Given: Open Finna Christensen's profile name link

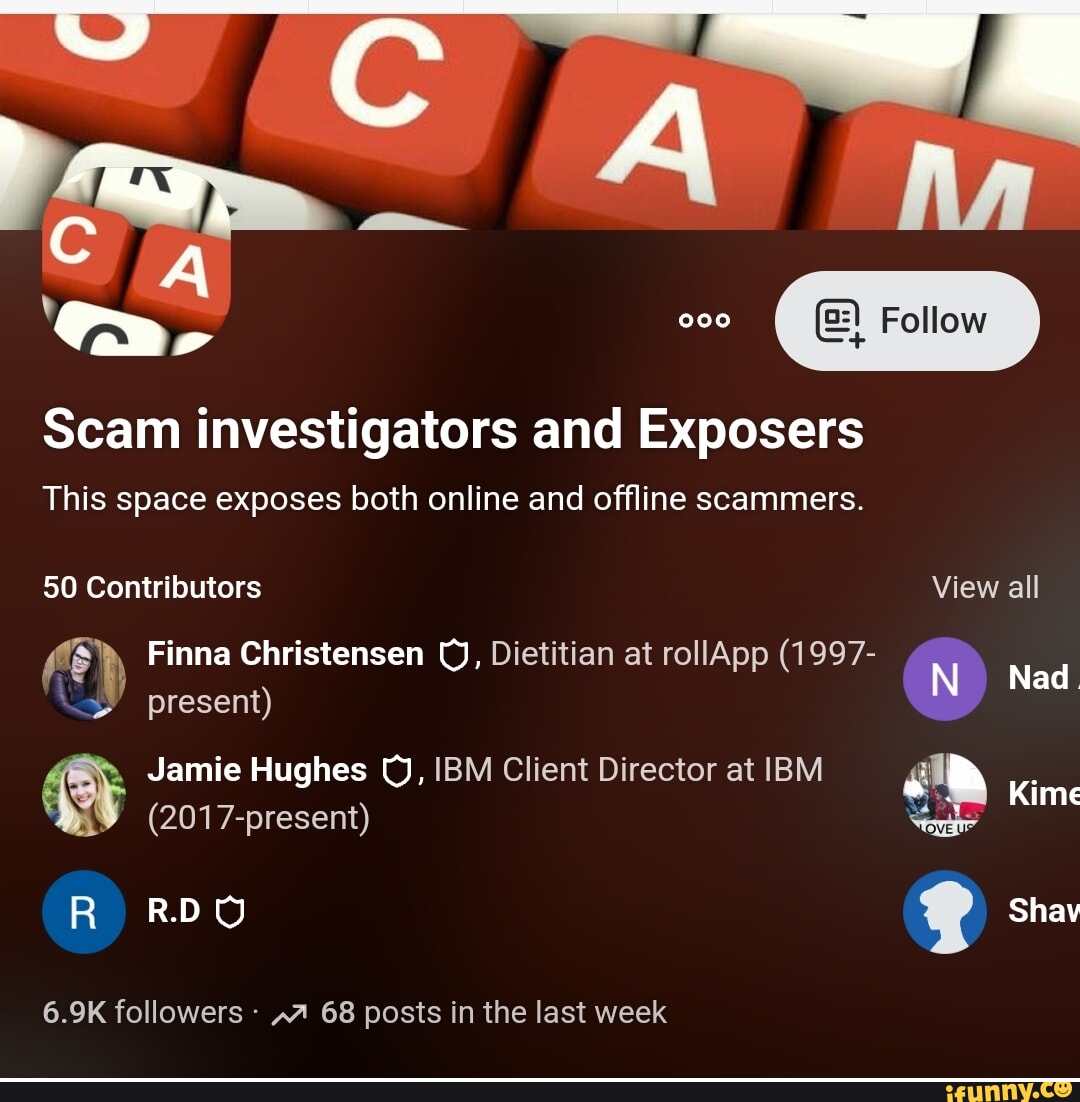Looking at the screenshot, I should [285, 654].
